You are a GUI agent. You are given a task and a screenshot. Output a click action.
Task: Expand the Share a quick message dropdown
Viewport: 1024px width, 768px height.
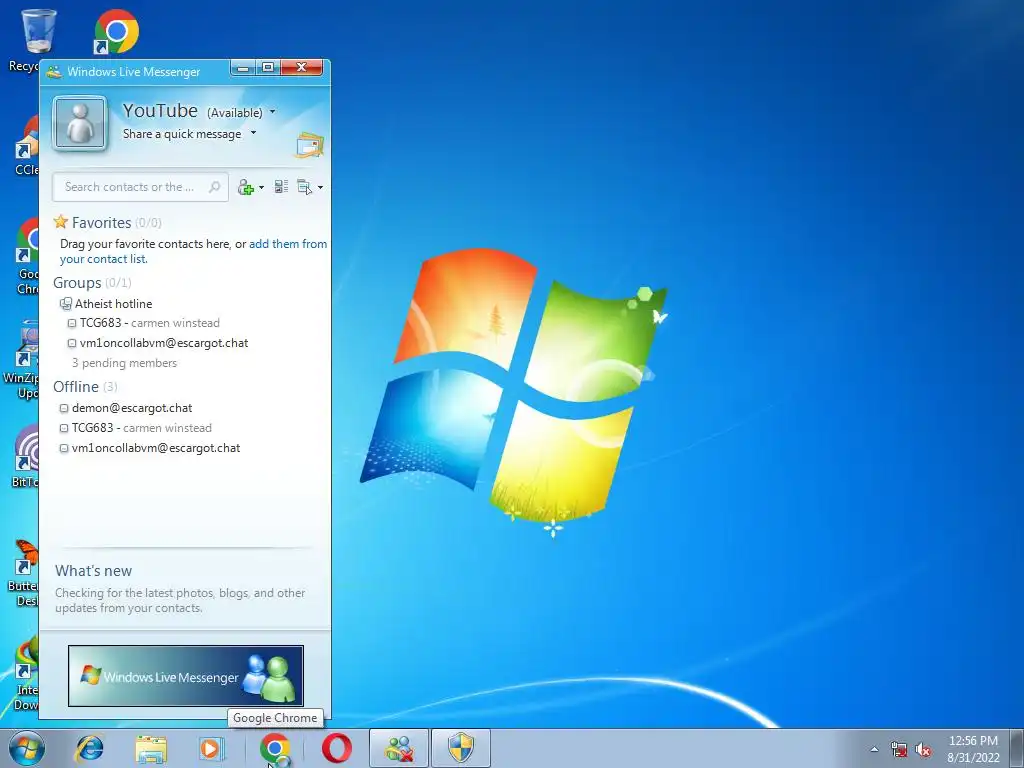(x=253, y=133)
